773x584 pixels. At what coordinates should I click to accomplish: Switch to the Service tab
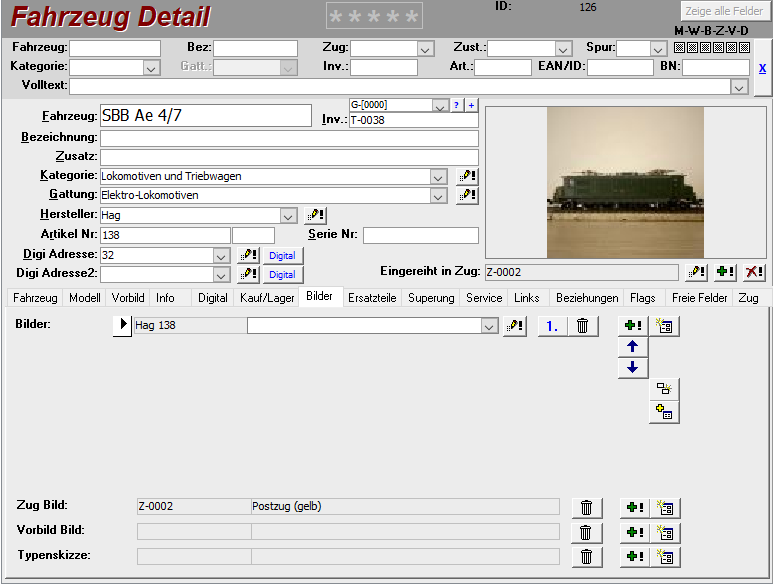[484, 298]
